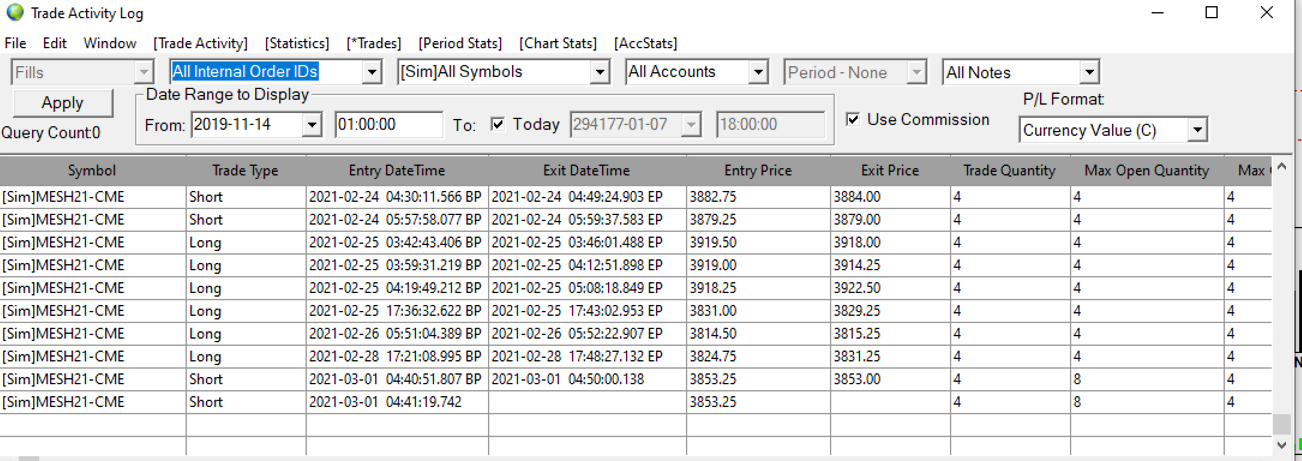The image size is (1302, 461).
Task: Minimize the Trade Activity Log window
Action: point(1158,13)
